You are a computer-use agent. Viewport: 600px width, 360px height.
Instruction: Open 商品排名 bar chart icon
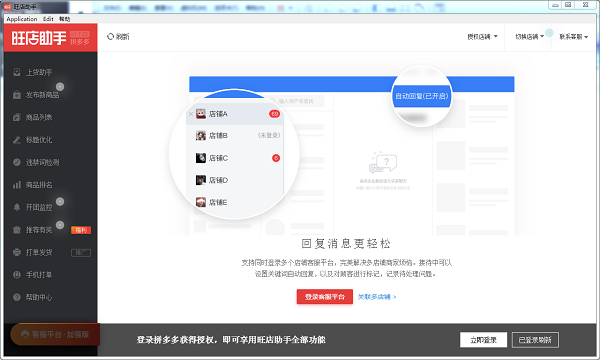[x=16, y=185]
